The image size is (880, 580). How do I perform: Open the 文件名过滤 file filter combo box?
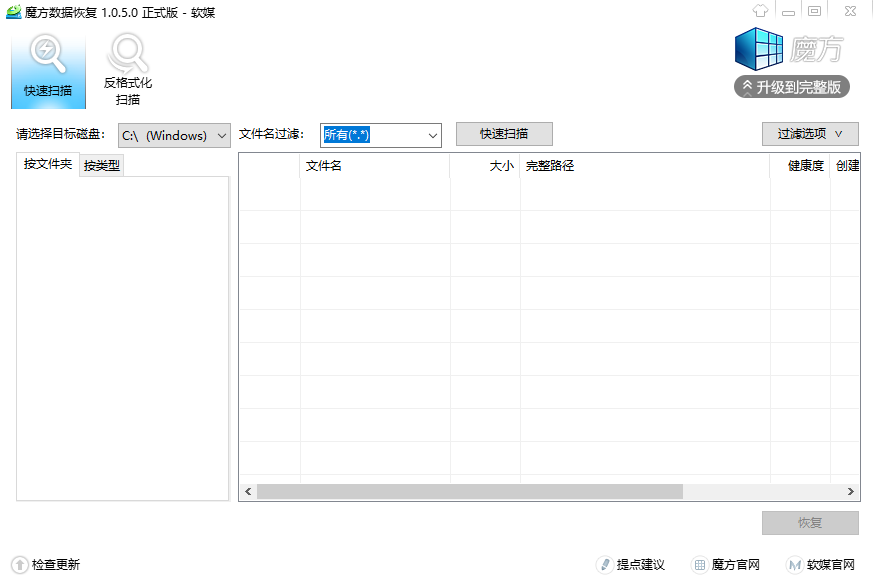click(380, 135)
